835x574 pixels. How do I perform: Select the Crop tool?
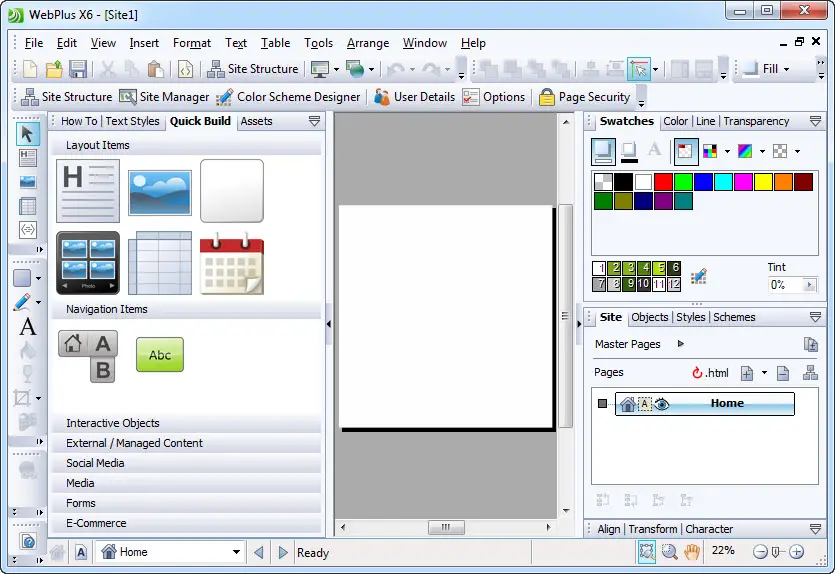pyautogui.click(x=22, y=398)
